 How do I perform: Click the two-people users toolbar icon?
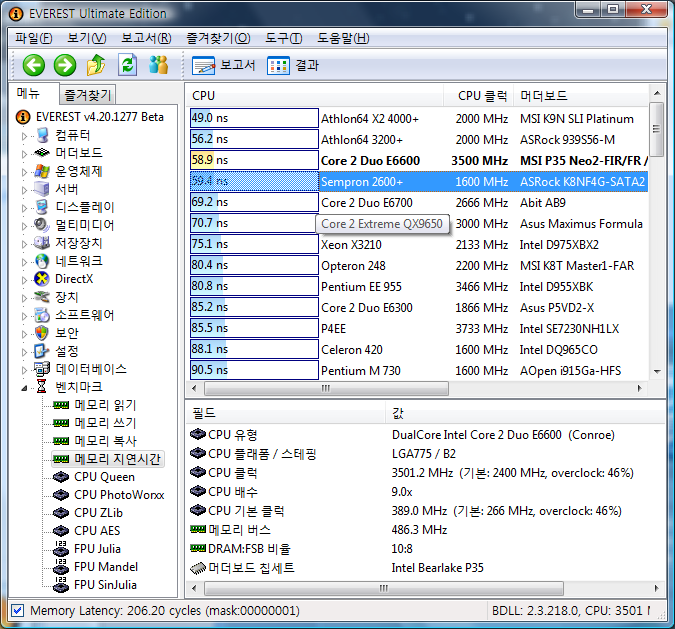click(159, 65)
